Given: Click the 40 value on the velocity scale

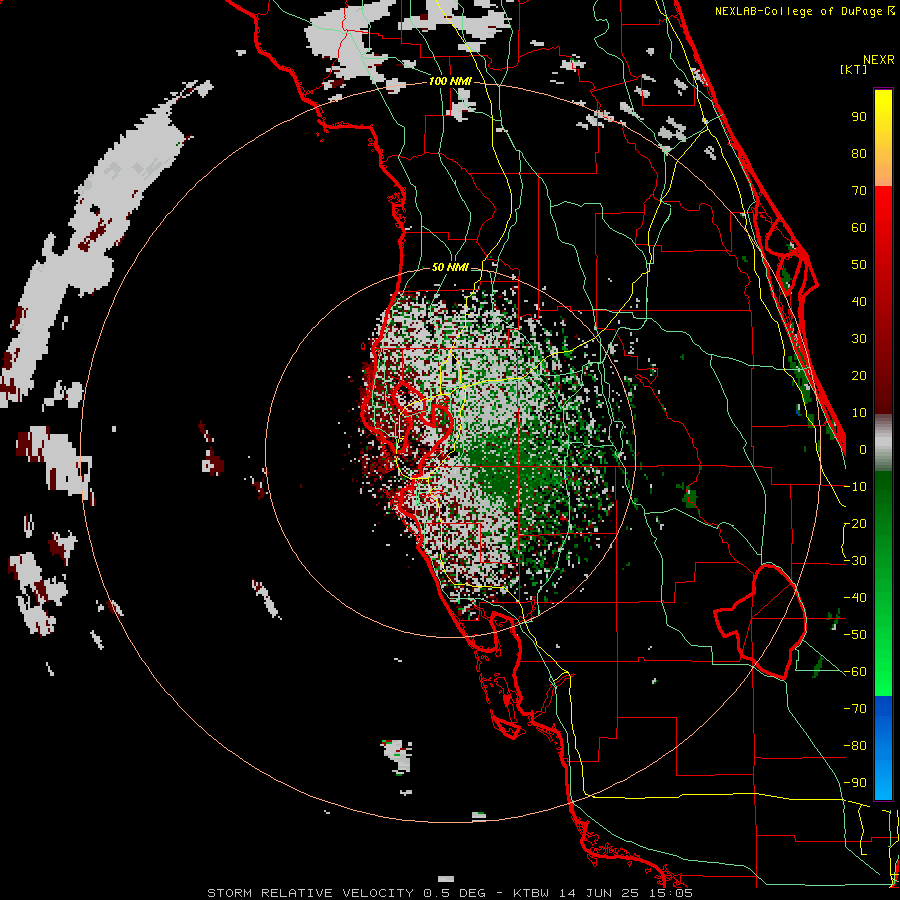Looking at the screenshot, I should (x=859, y=302).
